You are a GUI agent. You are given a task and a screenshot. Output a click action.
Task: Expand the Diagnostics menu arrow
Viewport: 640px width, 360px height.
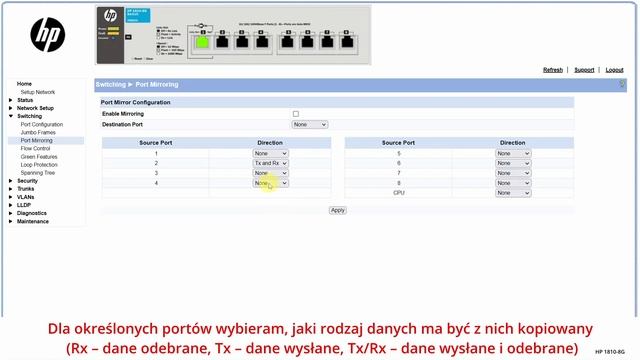click(x=11, y=213)
